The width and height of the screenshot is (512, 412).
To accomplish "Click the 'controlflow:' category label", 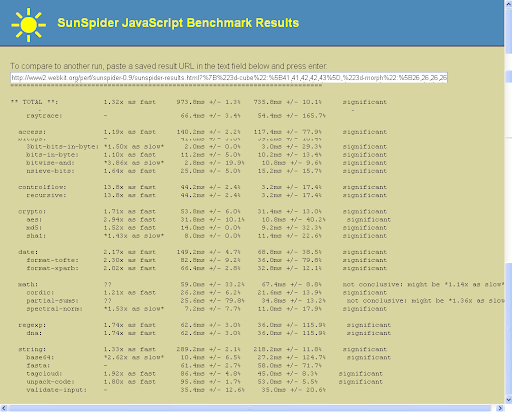I will click(42, 187).
